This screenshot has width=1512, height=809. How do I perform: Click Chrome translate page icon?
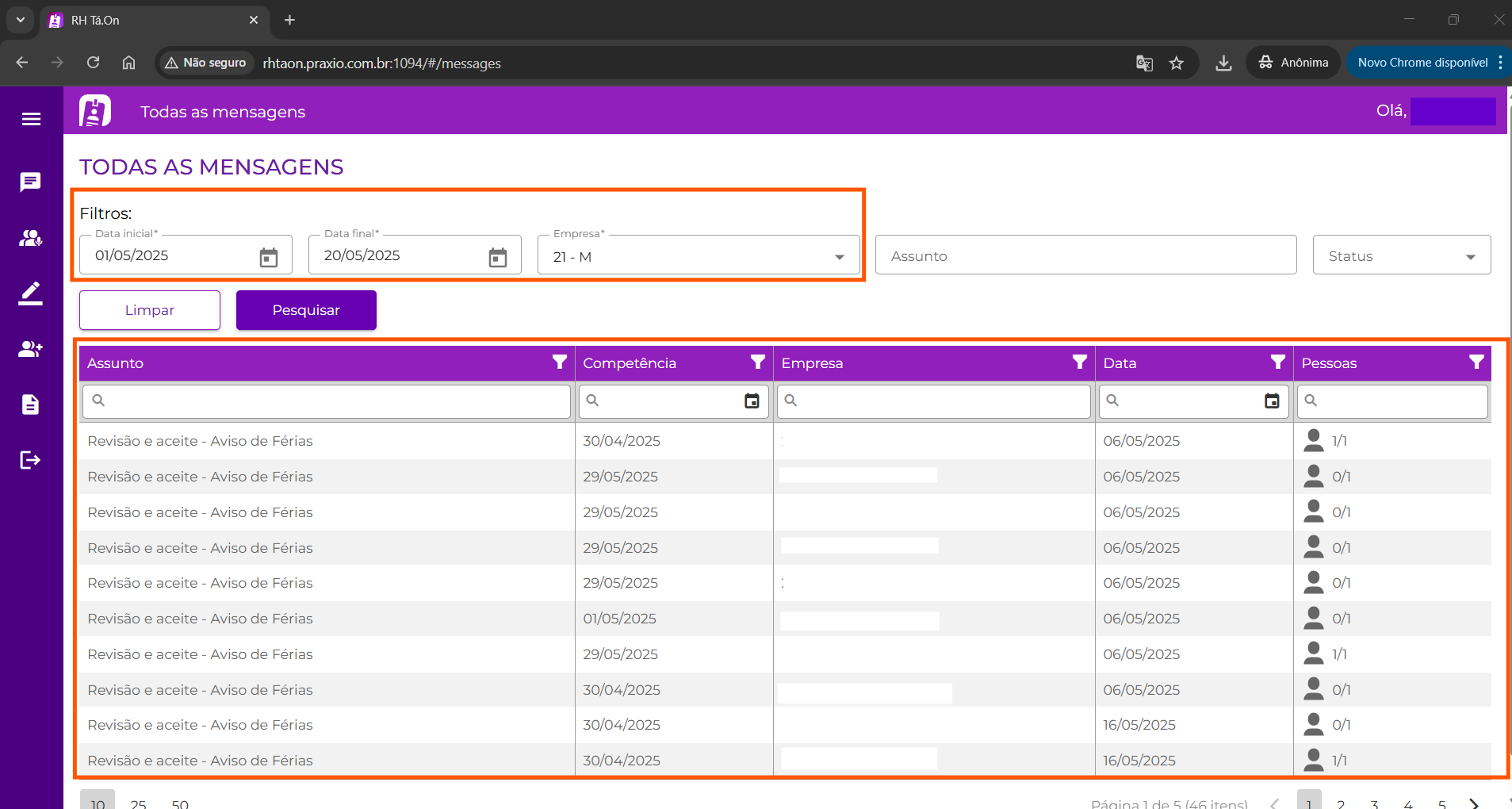[1144, 63]
